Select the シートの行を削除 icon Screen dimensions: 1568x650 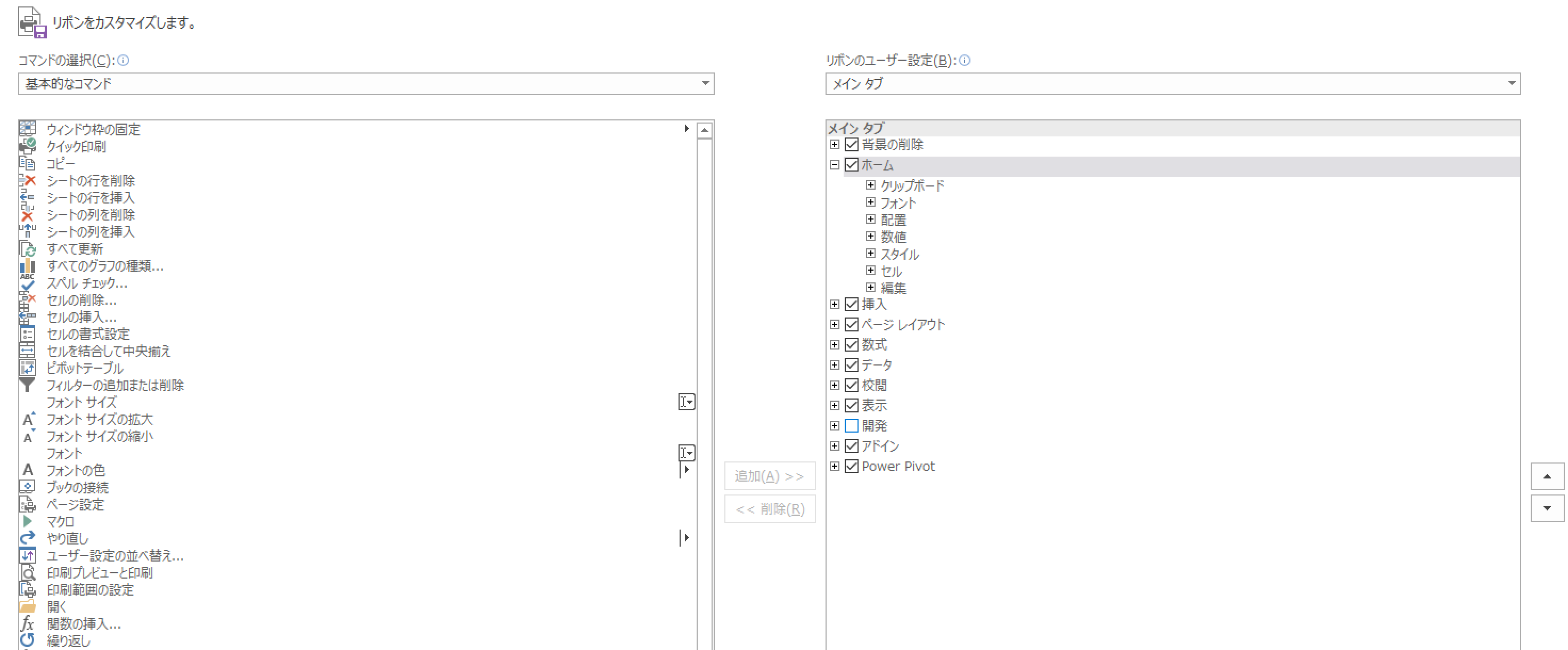click(27, 180)
